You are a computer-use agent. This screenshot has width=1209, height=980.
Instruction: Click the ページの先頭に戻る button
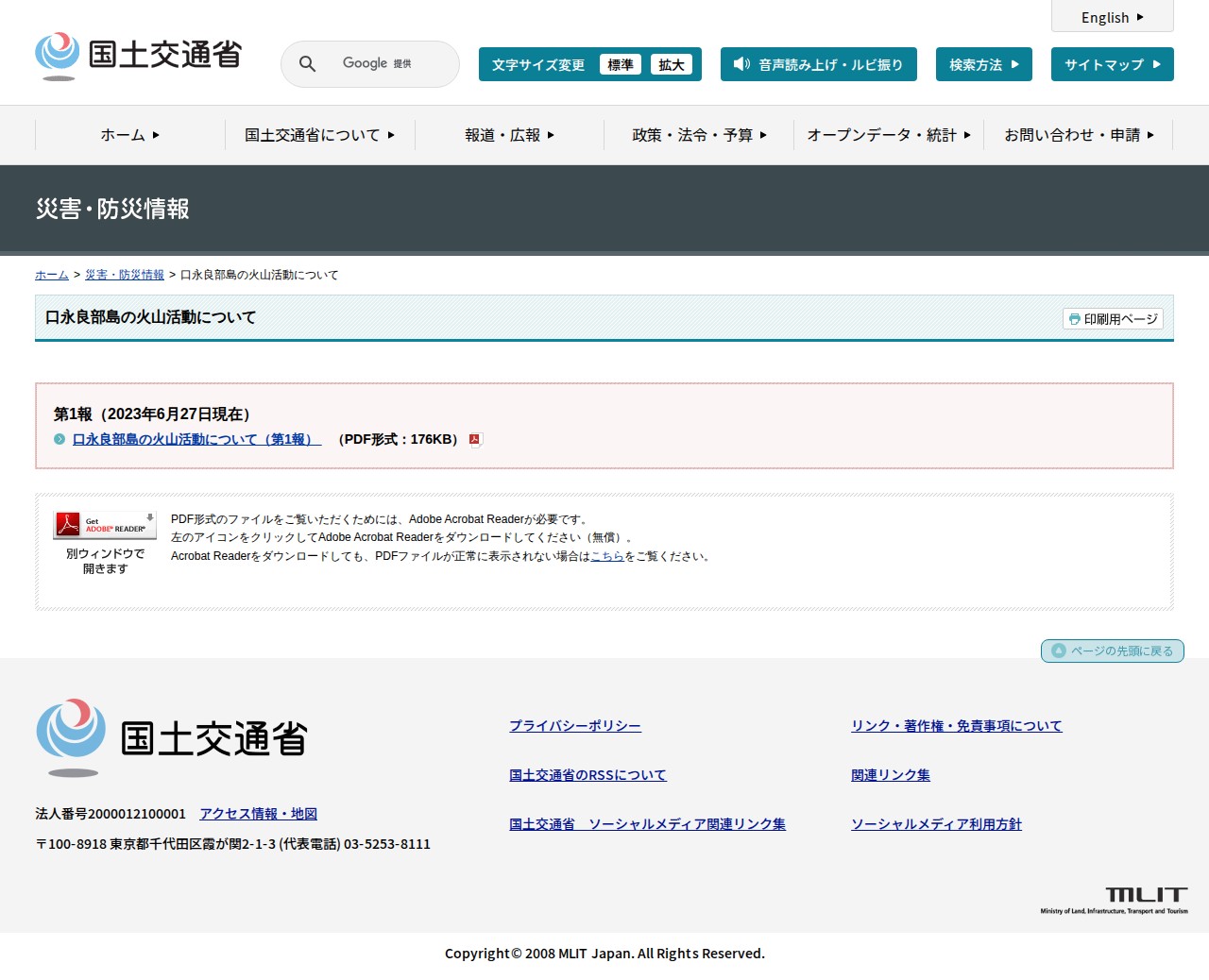coord(1112,651)
